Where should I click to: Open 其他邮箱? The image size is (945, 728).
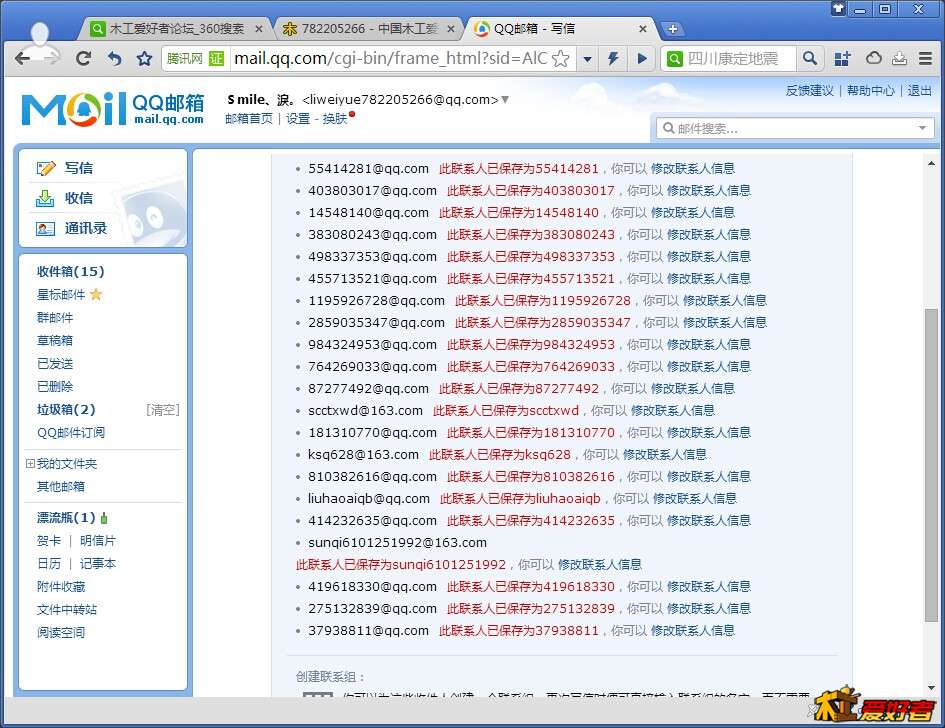coord(61,486)
